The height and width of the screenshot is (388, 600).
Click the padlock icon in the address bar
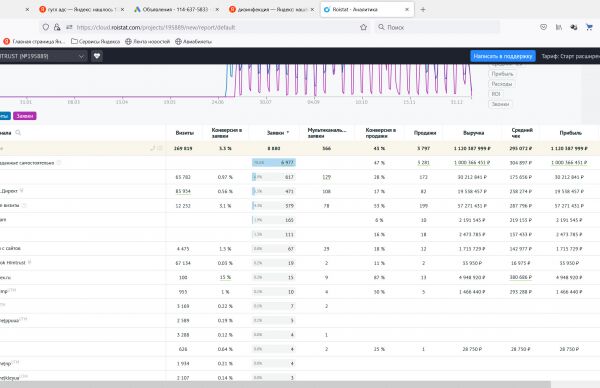[57, 27]
